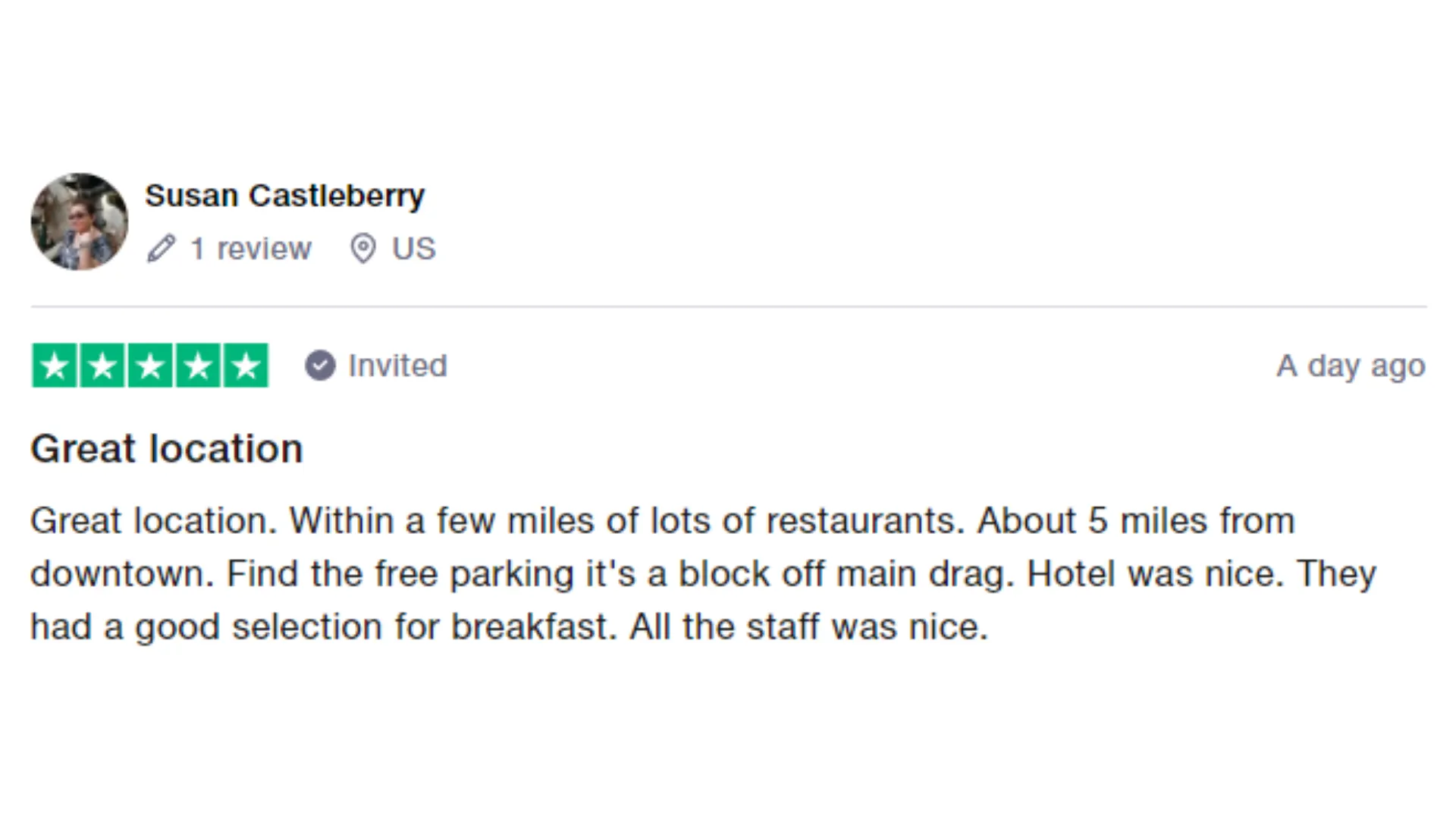Click the phrase "All the staff was nice"
This screenshot has width=1456, height=819.
tap(809, 627)
